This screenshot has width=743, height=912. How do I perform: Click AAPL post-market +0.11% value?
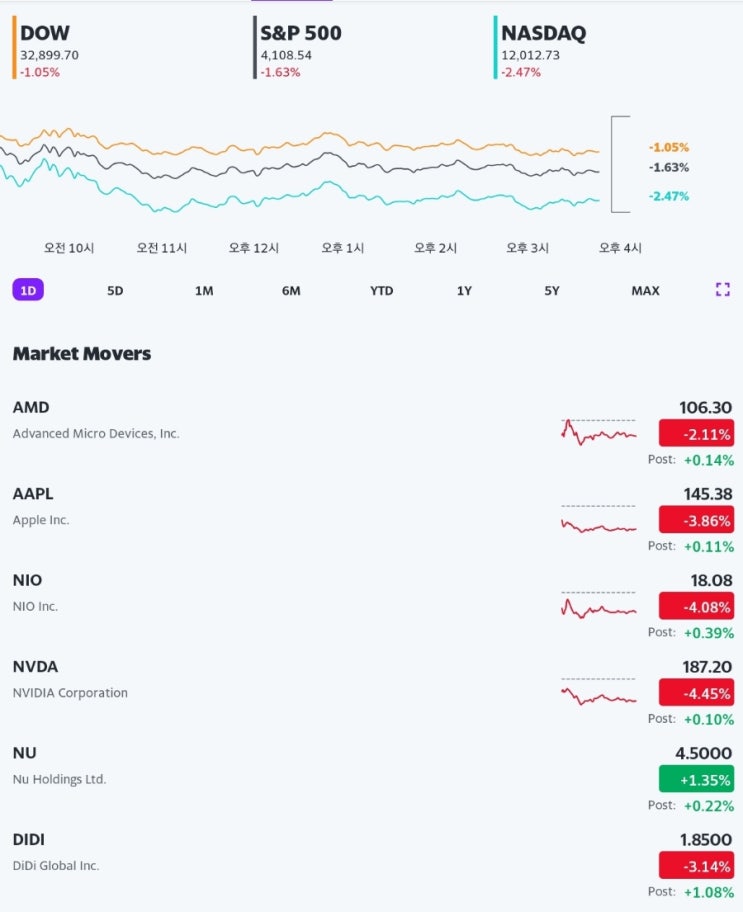click(x=709, y=546)
